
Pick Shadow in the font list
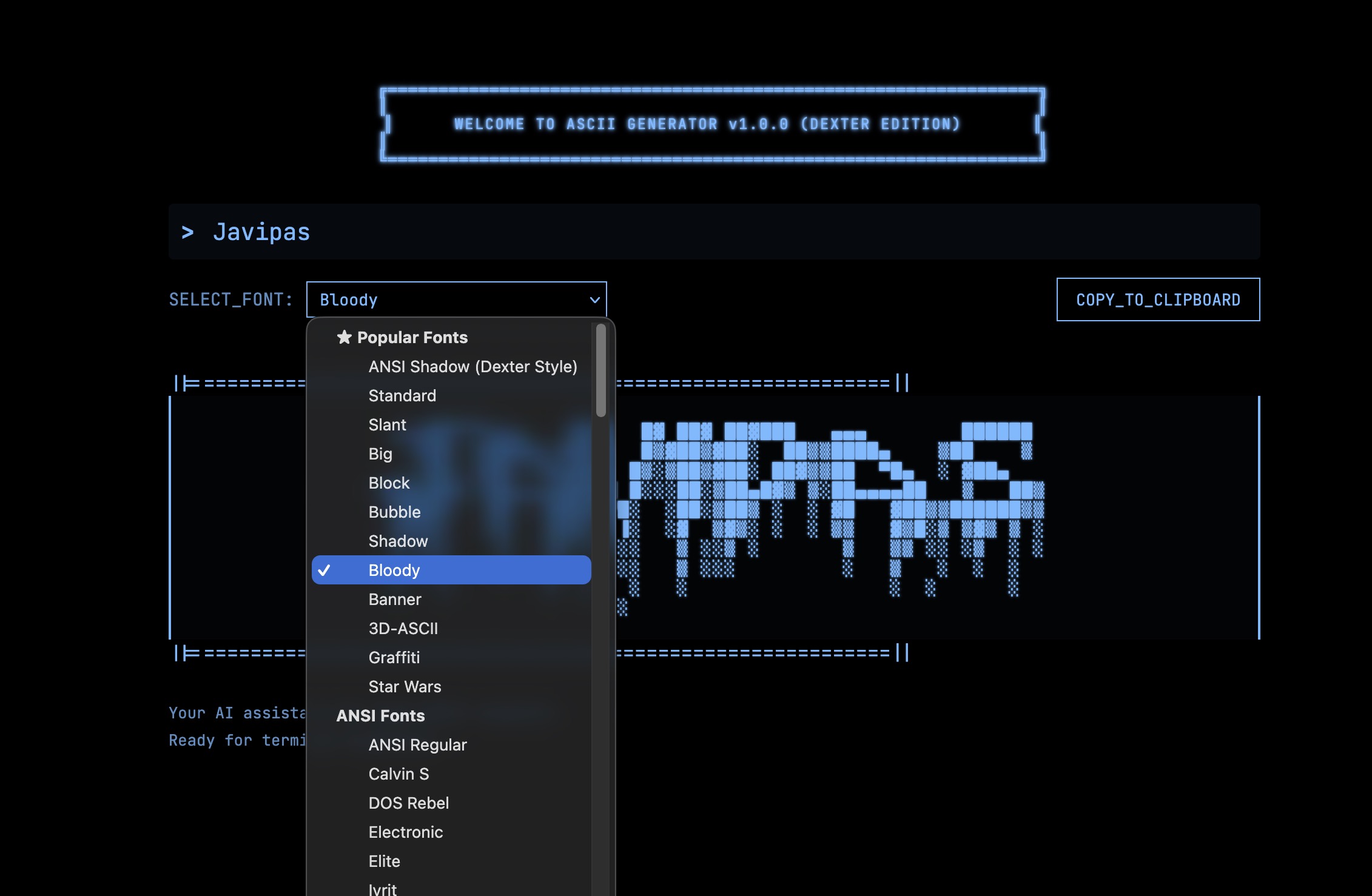pos(398,541)
